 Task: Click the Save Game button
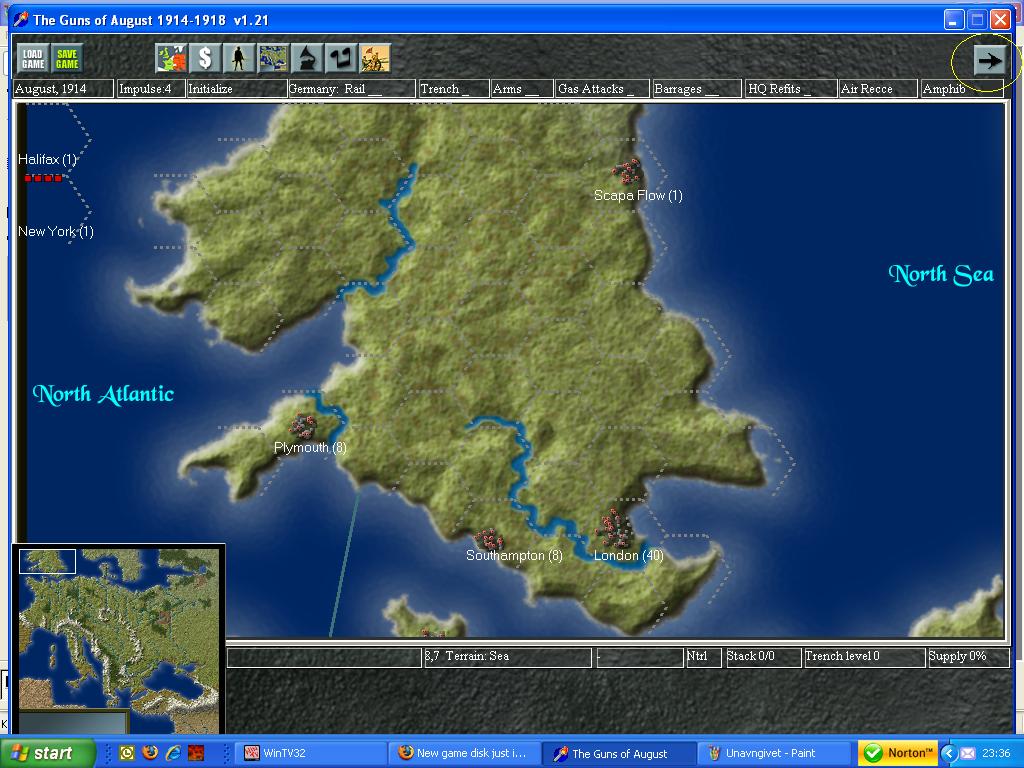point(67,59)
